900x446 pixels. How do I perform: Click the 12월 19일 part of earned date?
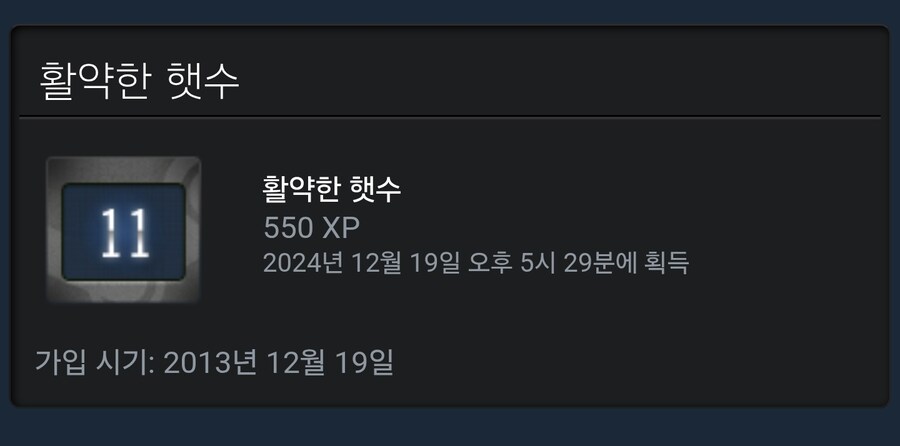click(405, 263)
